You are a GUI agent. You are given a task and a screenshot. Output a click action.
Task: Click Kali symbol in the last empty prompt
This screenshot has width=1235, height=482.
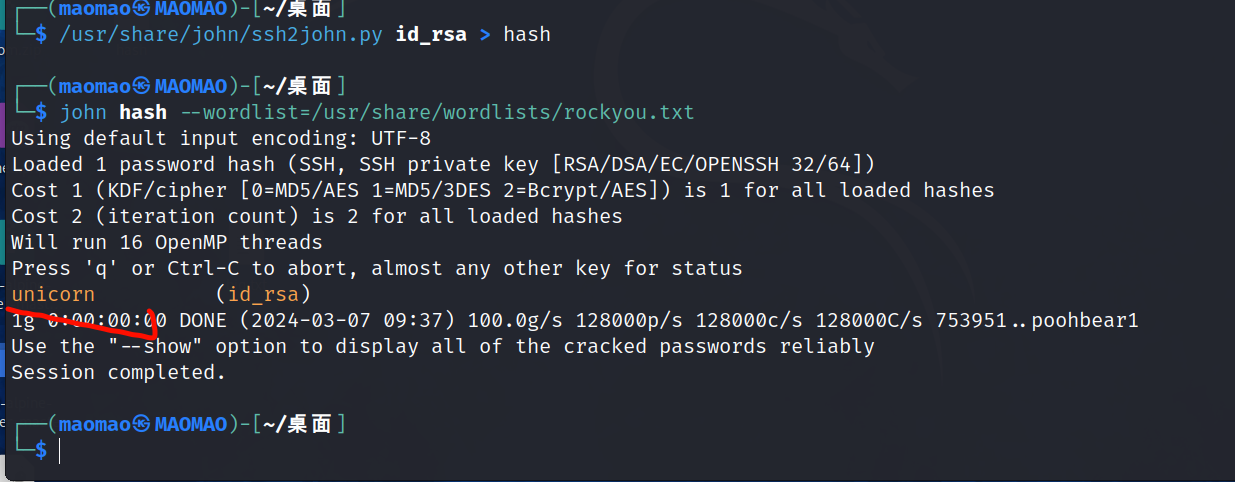[x=142, y=425]
